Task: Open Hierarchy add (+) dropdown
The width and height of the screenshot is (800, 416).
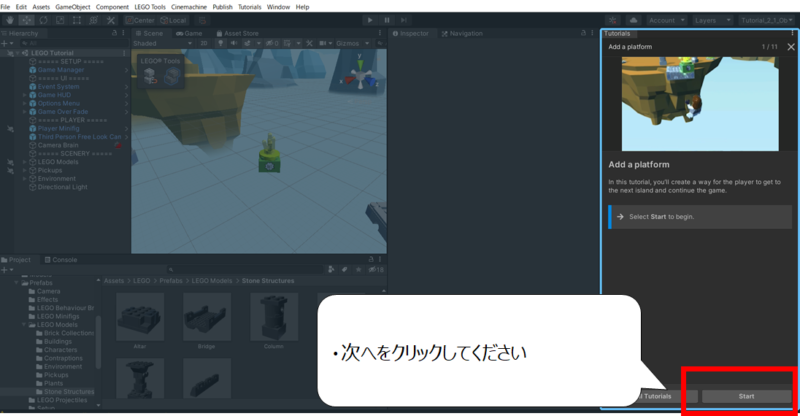Action: point(7,43)
